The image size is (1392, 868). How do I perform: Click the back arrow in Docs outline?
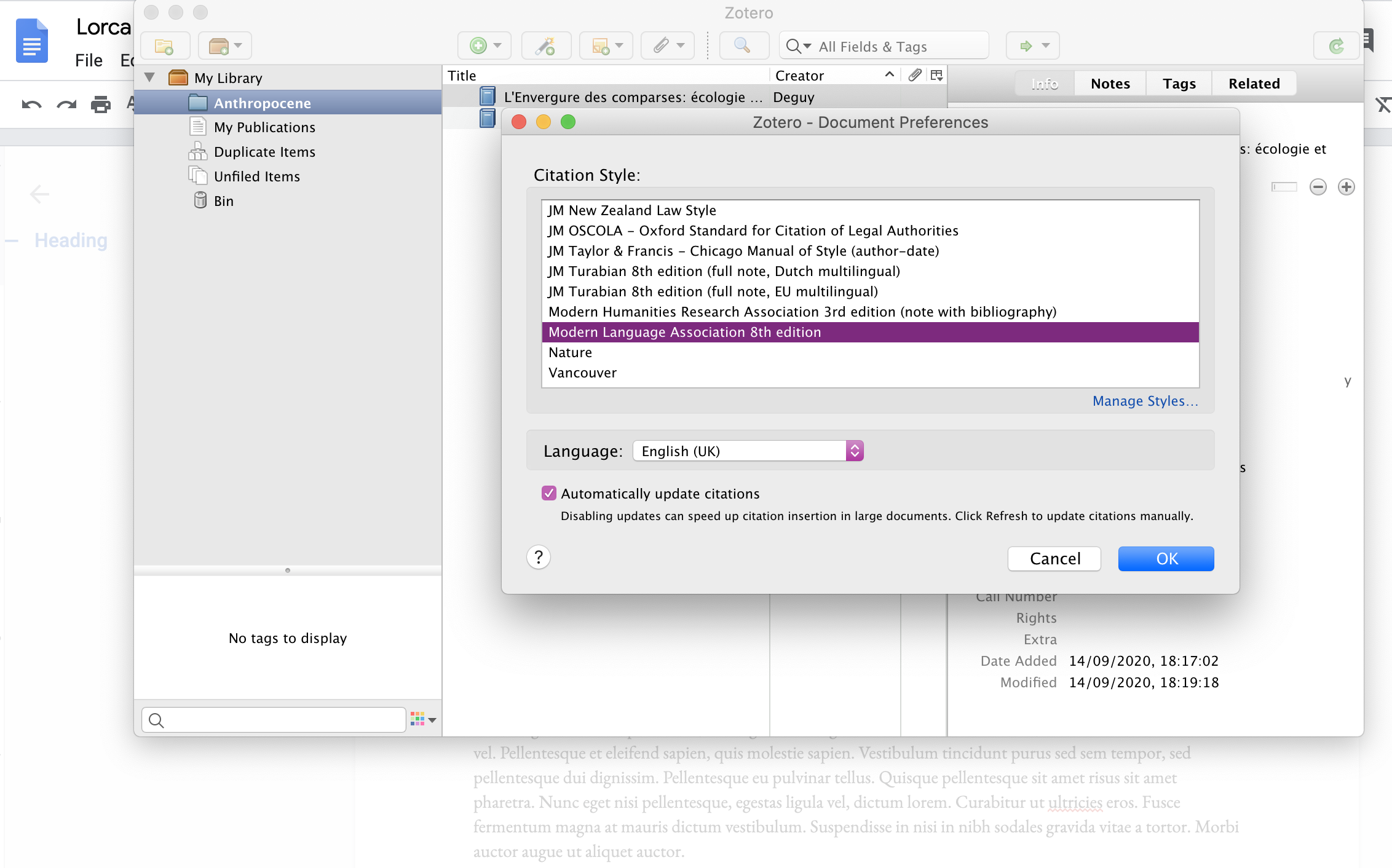(x=39, y=194)
